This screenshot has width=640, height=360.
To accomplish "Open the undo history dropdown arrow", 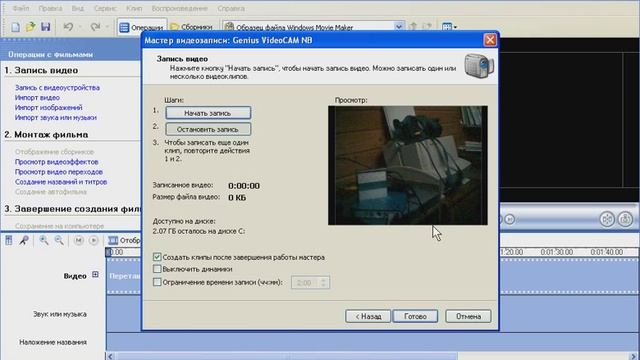I will click(80, 27).
